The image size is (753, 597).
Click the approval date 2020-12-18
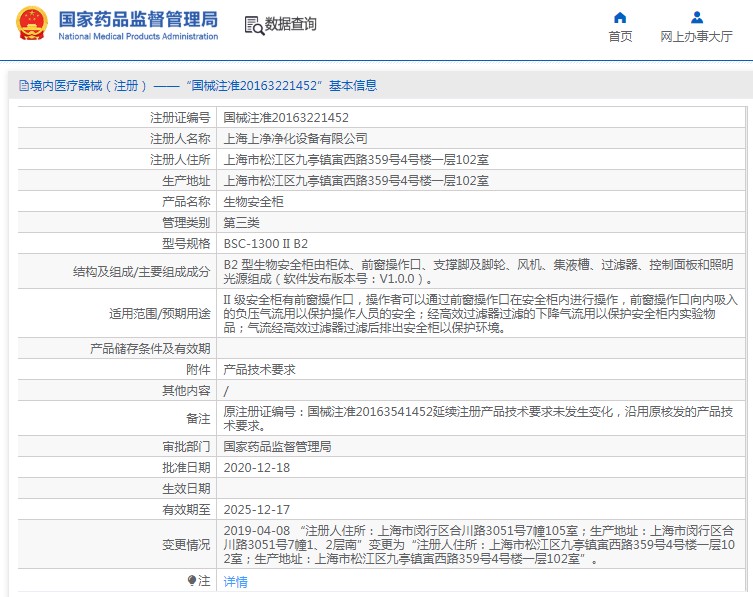tap(257, 467)
